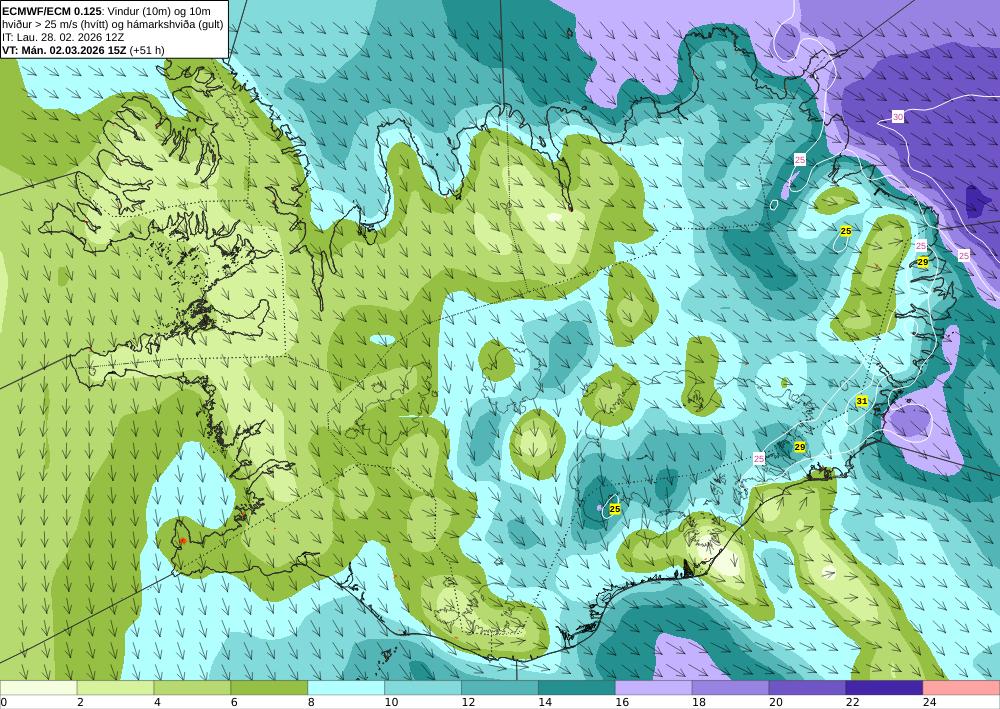Click the bright cyan 8–10 m/s legend swatch
Image resolution: width=1000 pixels, height=709 pixels.
click(x=346, y=688)
